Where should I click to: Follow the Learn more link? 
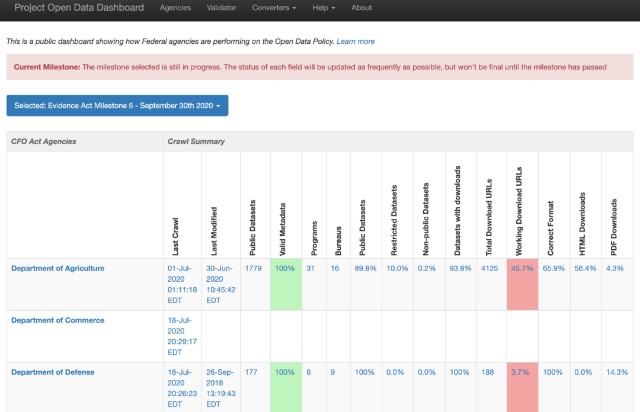pyautogui.click(x=356, y=41)
